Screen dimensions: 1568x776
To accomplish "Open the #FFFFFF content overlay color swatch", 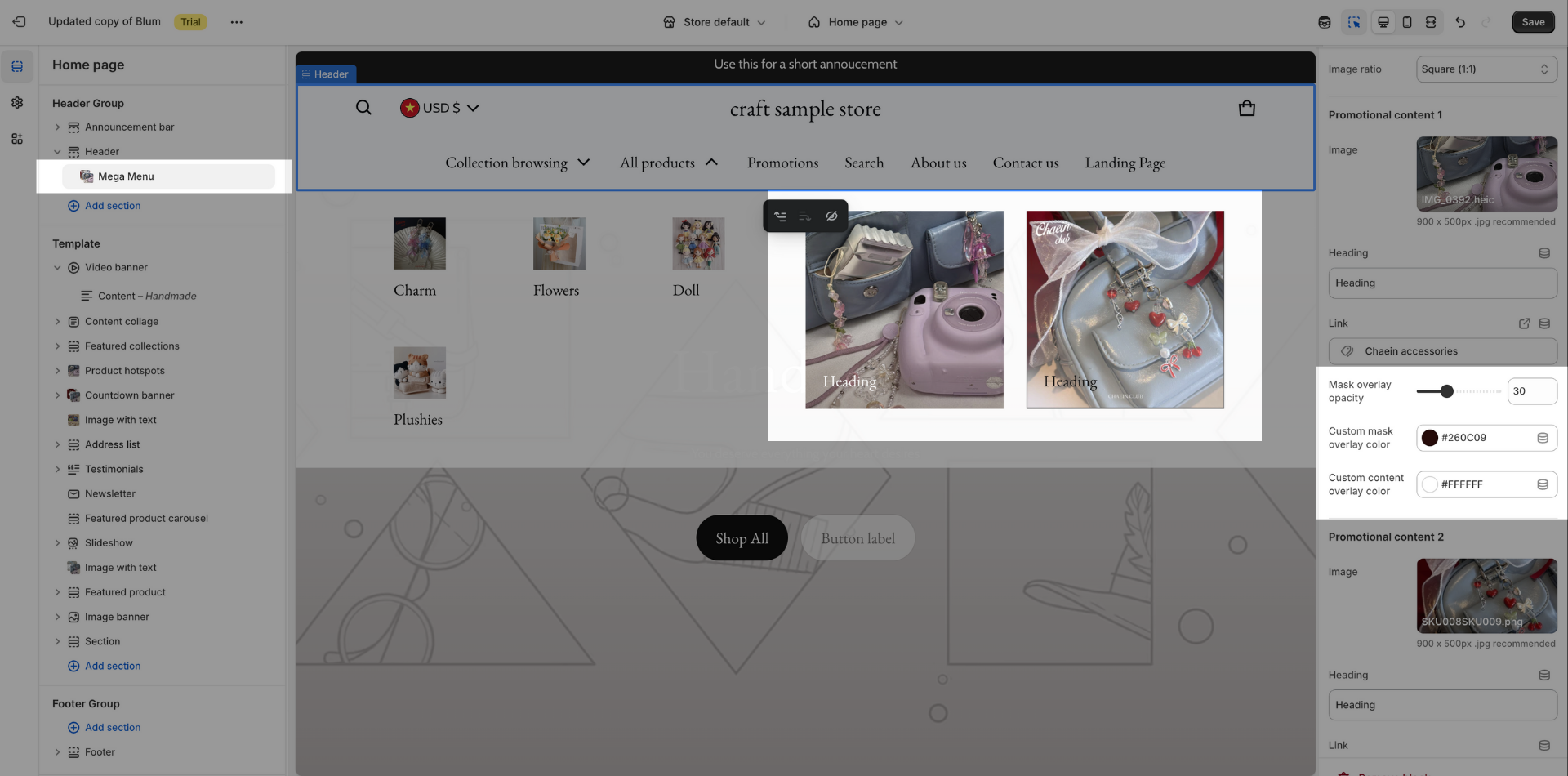I will click(1430, 484).
